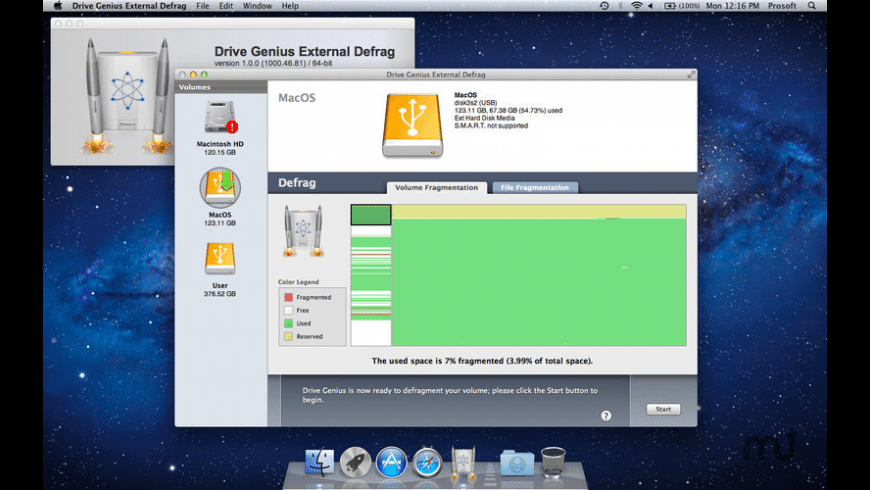The image size is (870, 490).
Task: Click the battery status indicator
Action: 682,6
